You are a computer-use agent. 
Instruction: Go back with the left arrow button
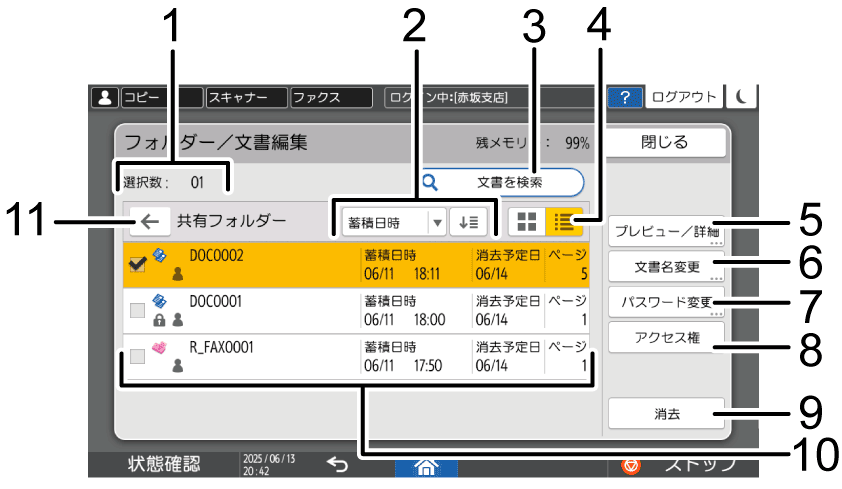tap(150, 222)
